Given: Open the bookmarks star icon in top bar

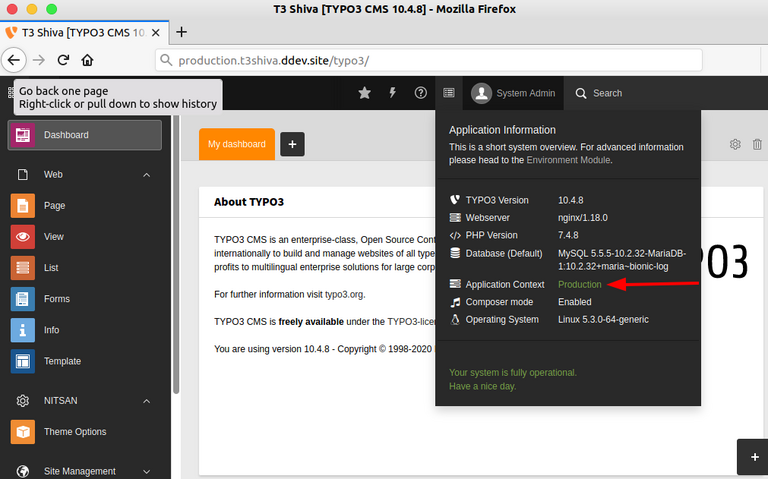Looking at the screenshot, I should pyautogui.click(x=364, y=93).
